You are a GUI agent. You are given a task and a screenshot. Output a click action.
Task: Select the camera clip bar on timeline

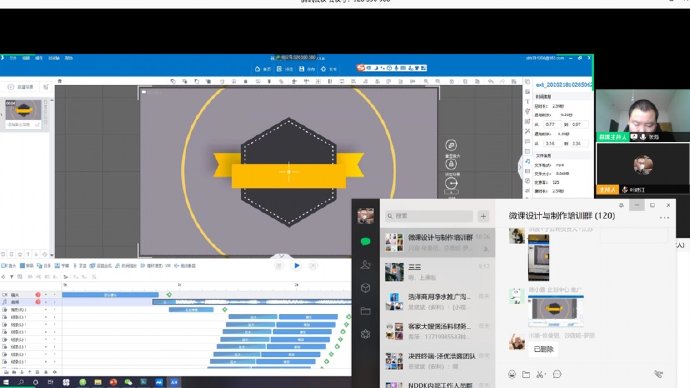(110, 295)
